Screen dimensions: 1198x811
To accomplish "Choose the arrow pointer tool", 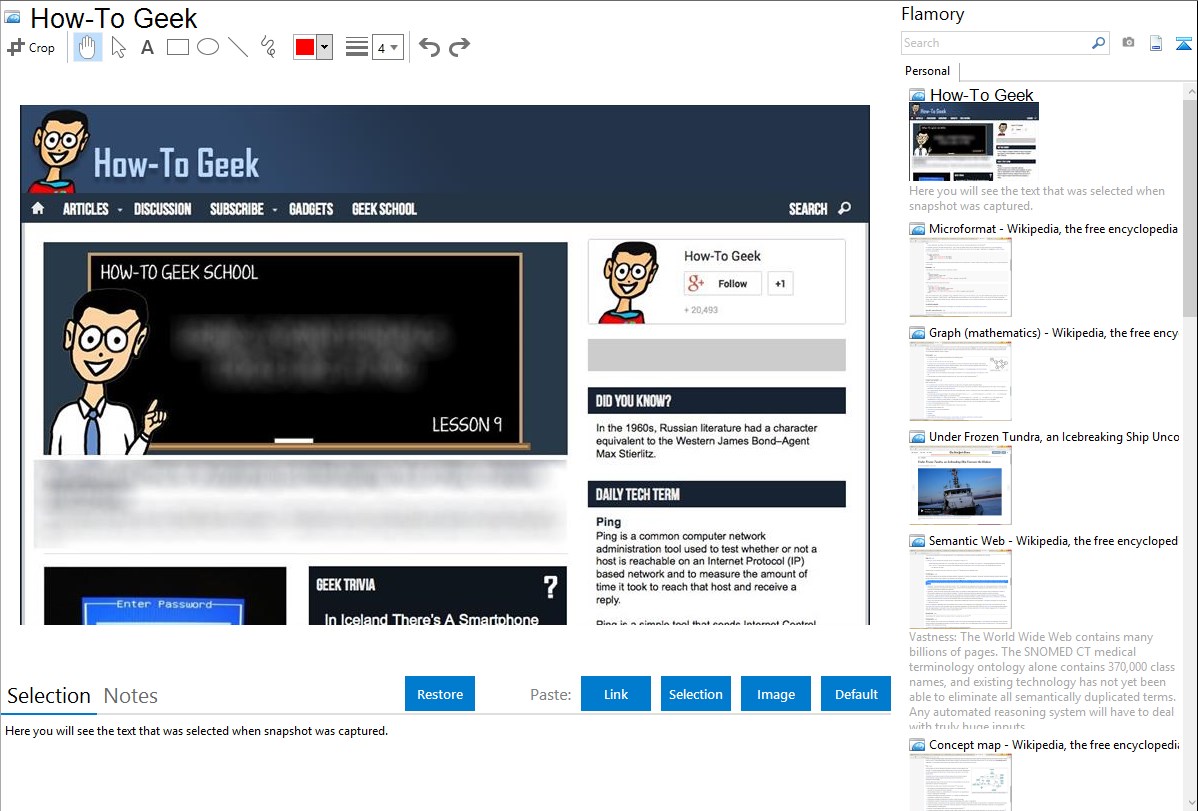I will coord(118,47).
